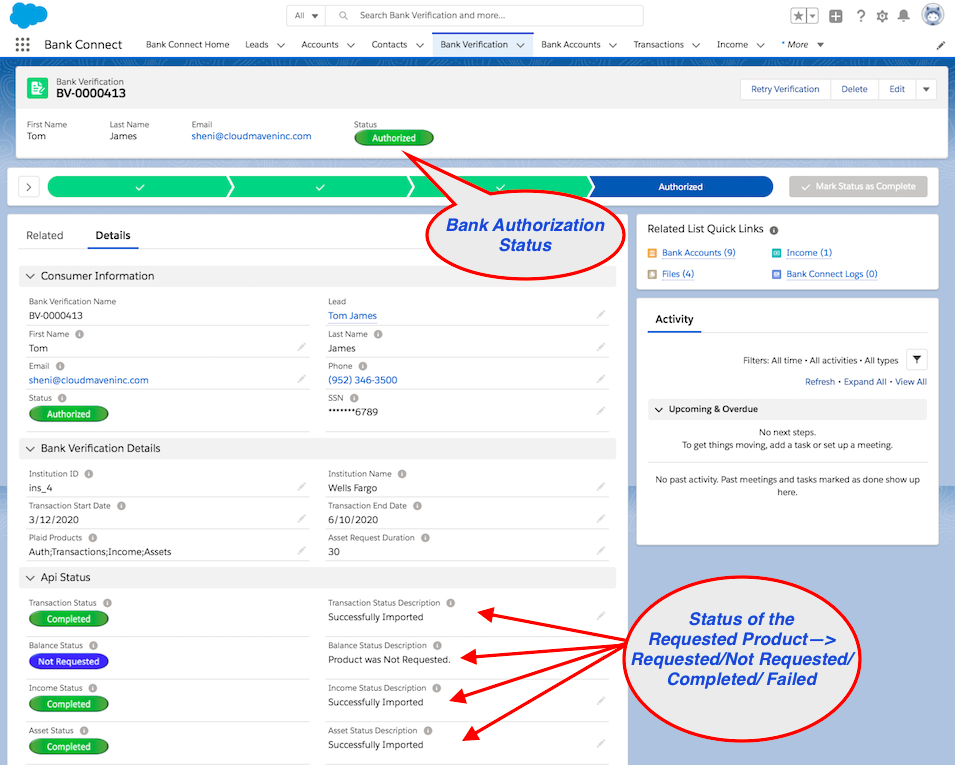This screenshot has width=955, height=765.
Task: Open the Tom James lead link
Action: tap(351, 314)
